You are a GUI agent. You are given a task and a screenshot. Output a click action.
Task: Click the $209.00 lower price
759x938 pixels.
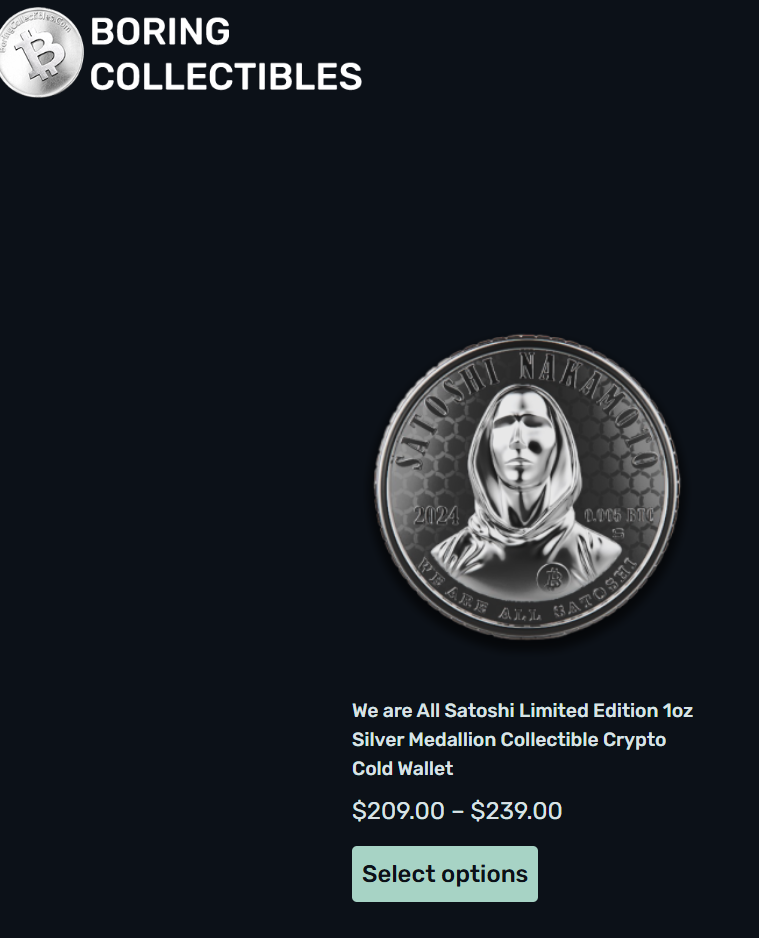(398, 811)
